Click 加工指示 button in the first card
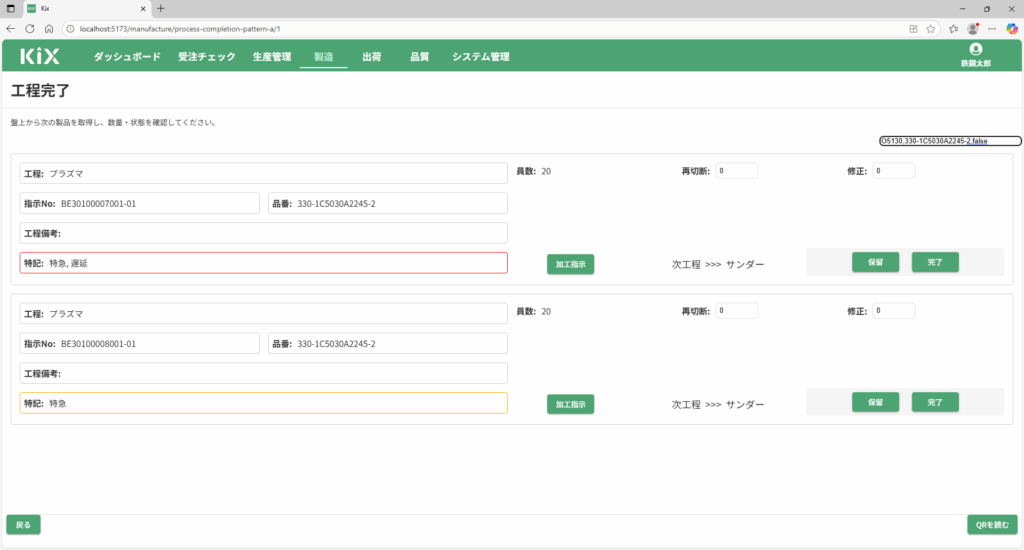The width and height of the screenshot is (1024, 550). coord(571,264)
